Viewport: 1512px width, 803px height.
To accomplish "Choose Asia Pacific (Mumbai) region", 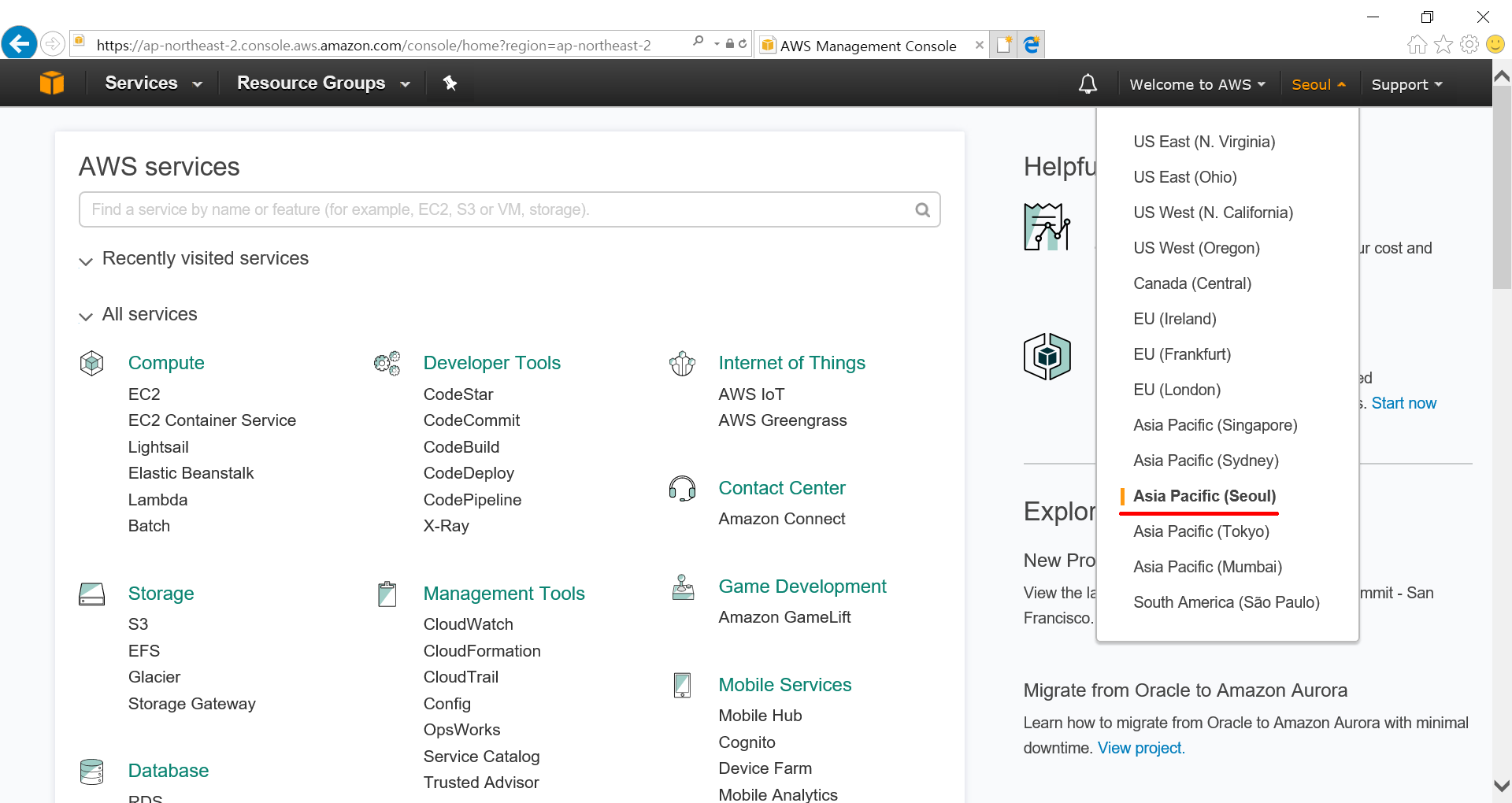I will pos(1207,567).
